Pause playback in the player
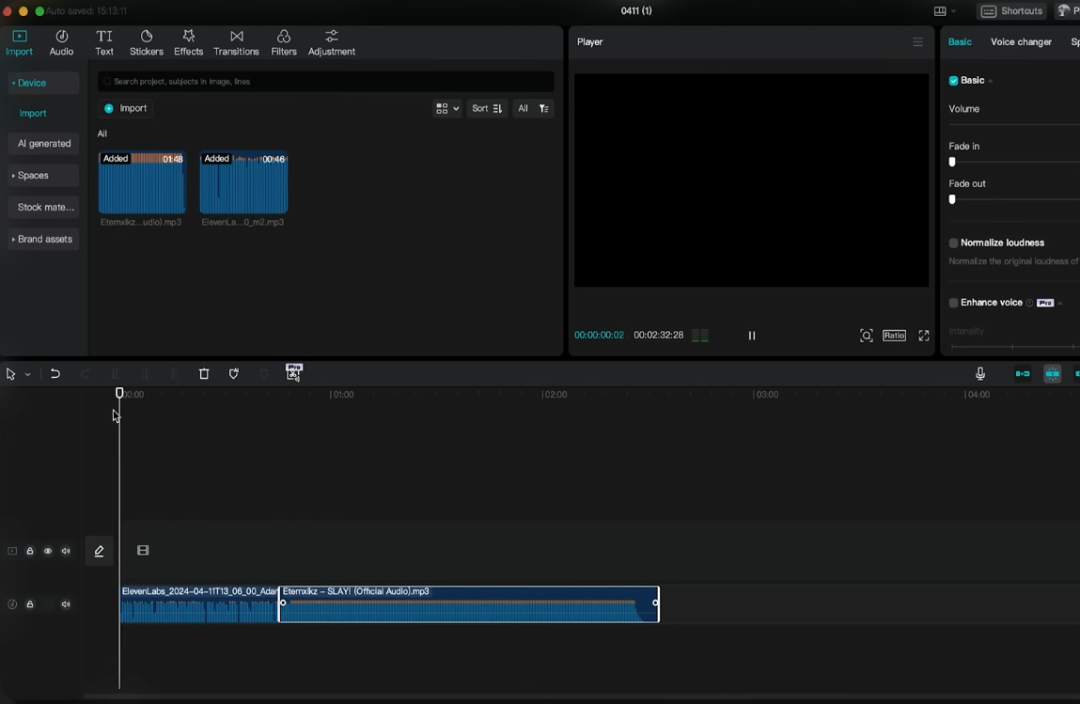This screenshot has width=1080, height=704. point(751,335)
